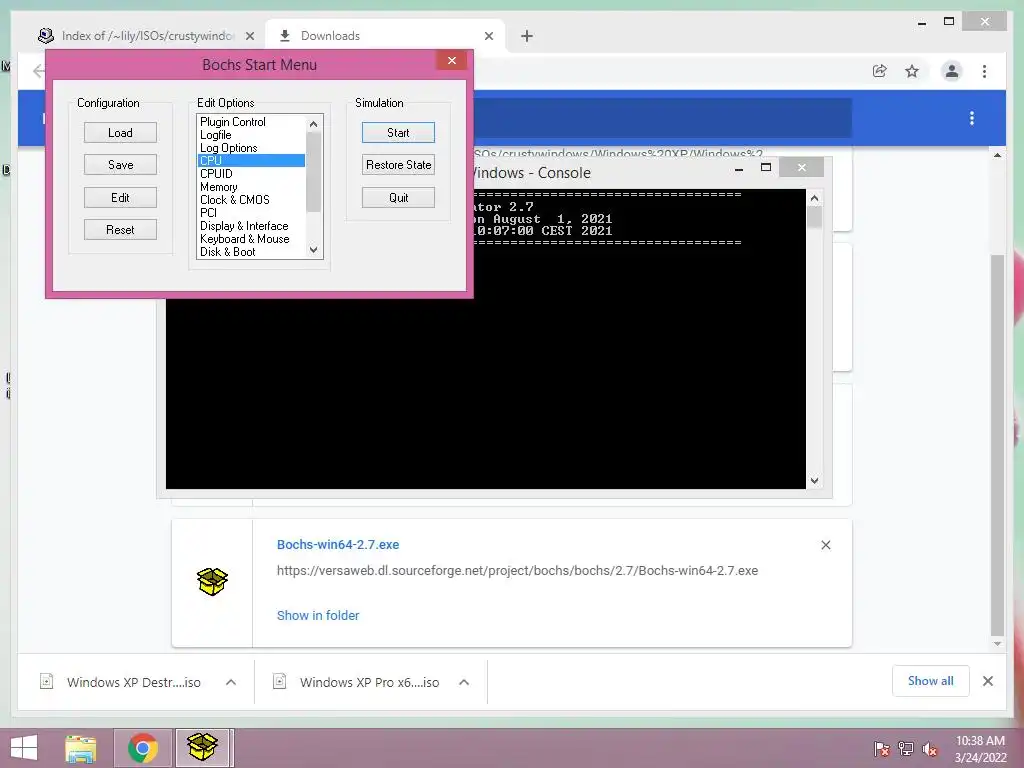Screen dimensions: 1024x768
Task: Click Show all downloads
Action: pos(931,681)
